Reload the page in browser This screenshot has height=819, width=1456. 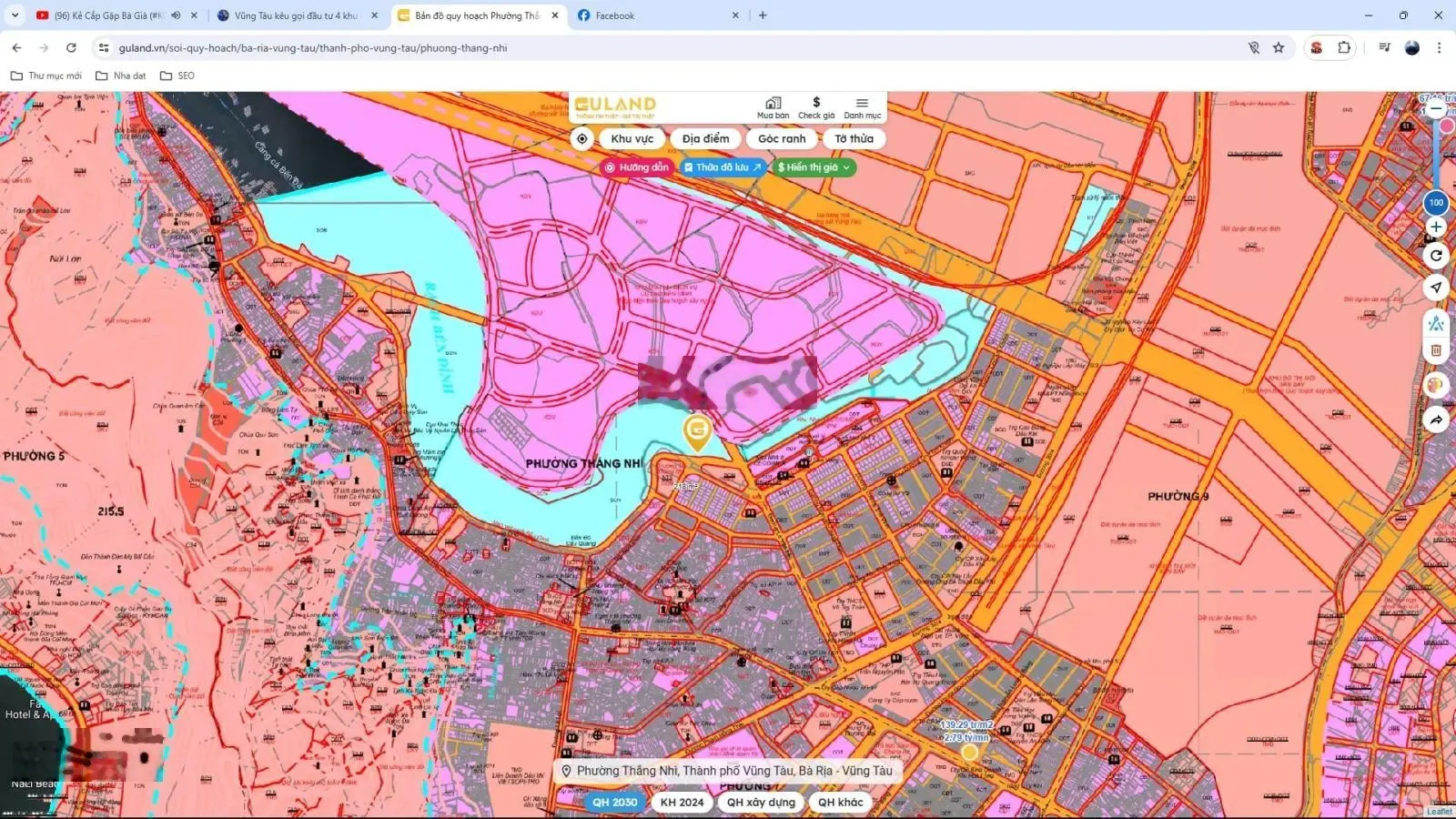(71, 47)
